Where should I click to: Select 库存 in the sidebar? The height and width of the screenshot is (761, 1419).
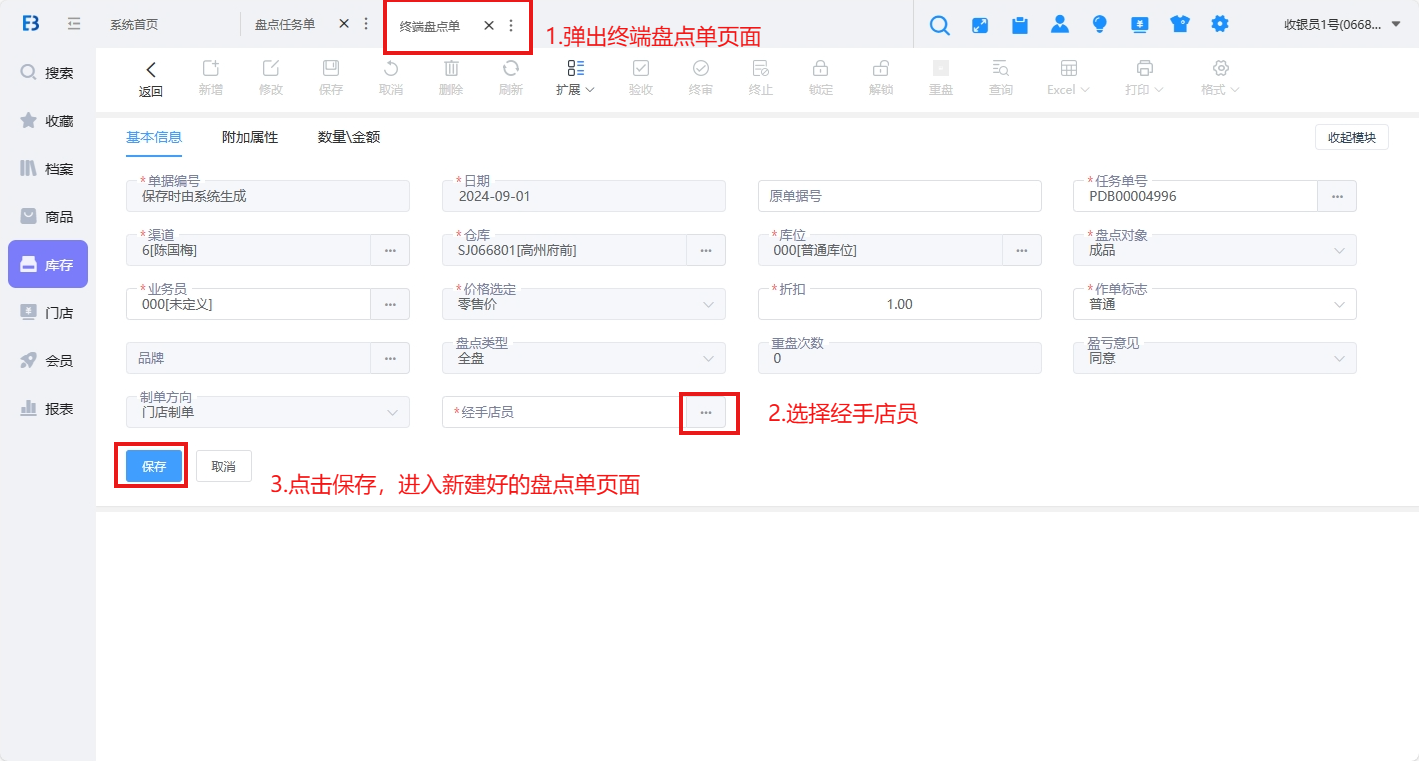[48, 265]
